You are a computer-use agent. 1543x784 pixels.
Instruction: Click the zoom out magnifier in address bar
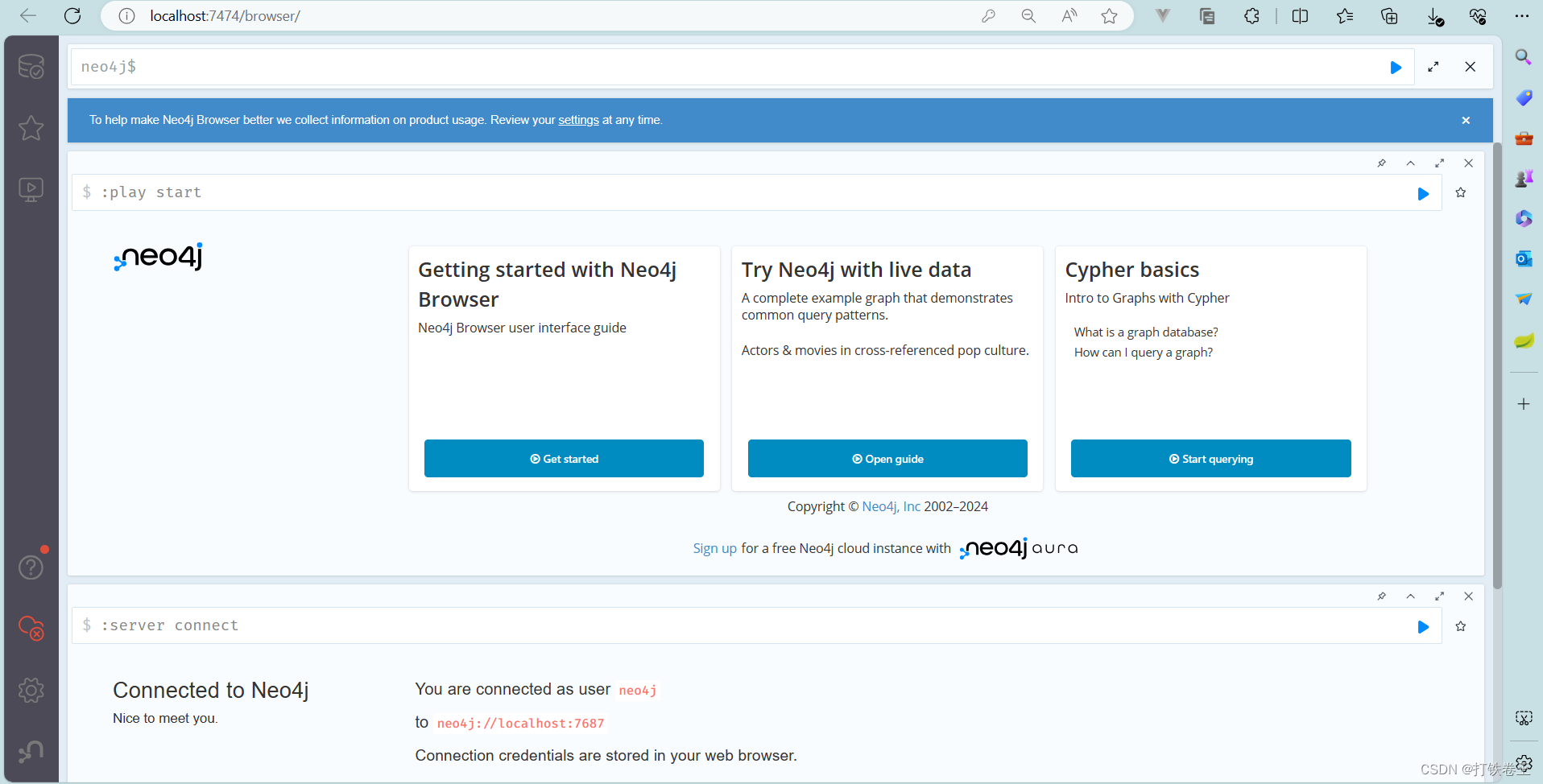coord(1028,16)
